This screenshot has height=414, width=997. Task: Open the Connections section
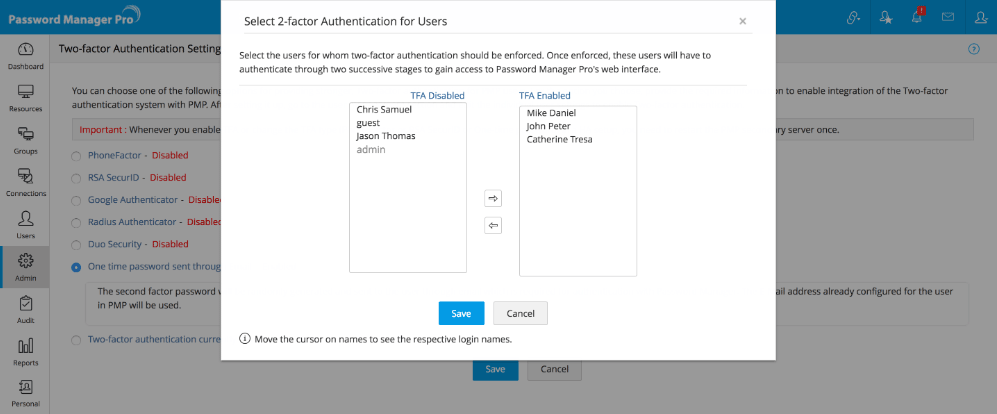[25, 182]
